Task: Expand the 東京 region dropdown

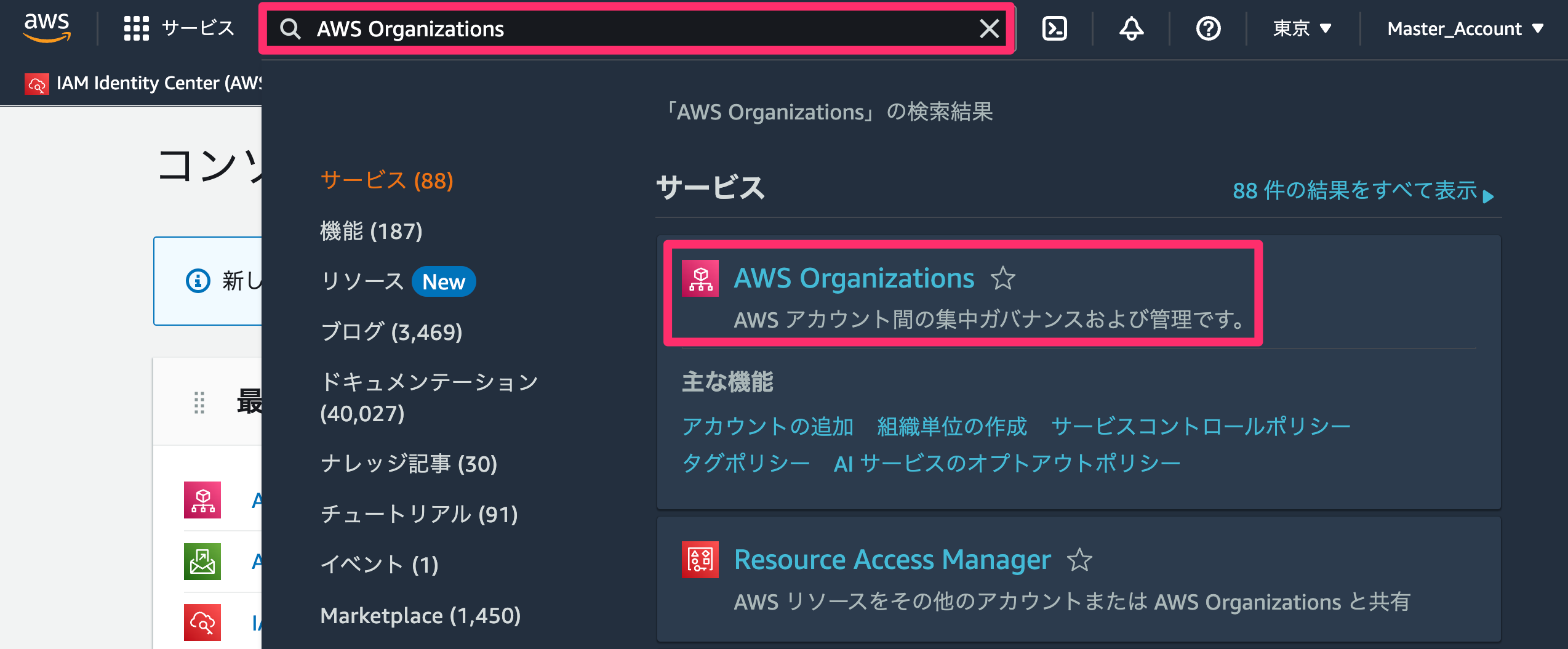Action: tap(1302, 28)
